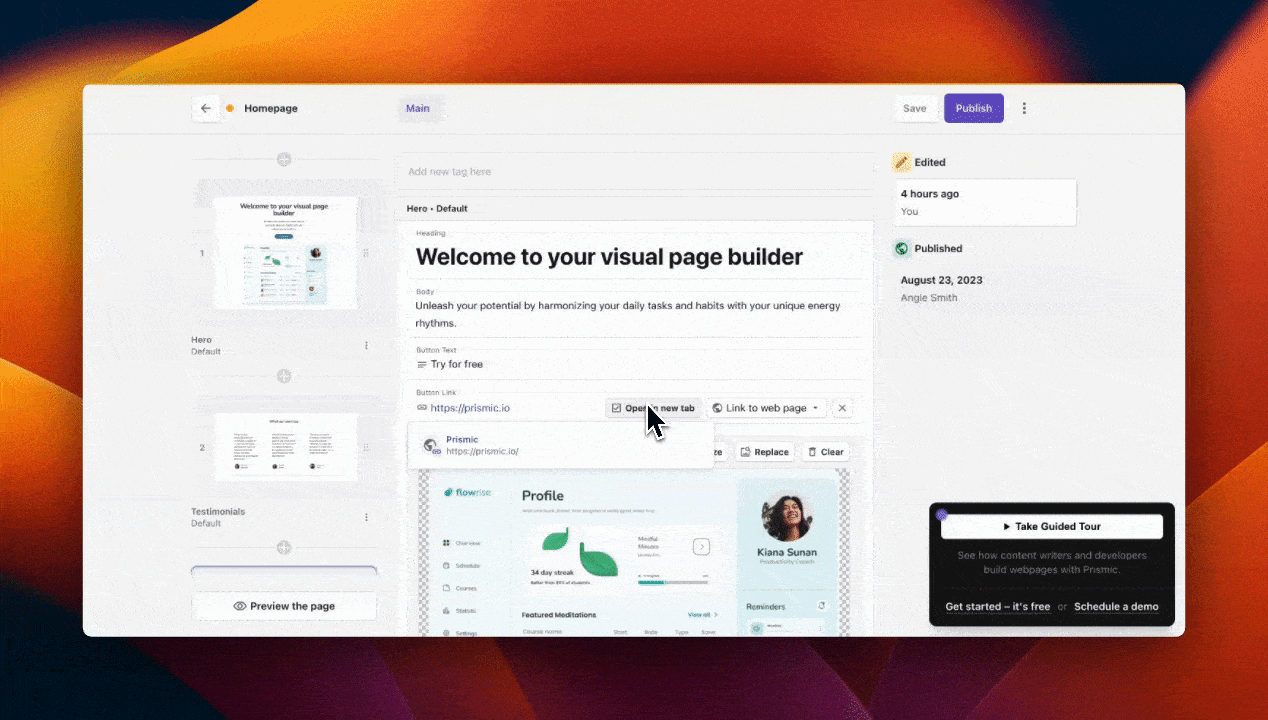Viewport: 1268px width, 720px height.
Task: Click the pencil icon next to Edited
Action: 904,162
